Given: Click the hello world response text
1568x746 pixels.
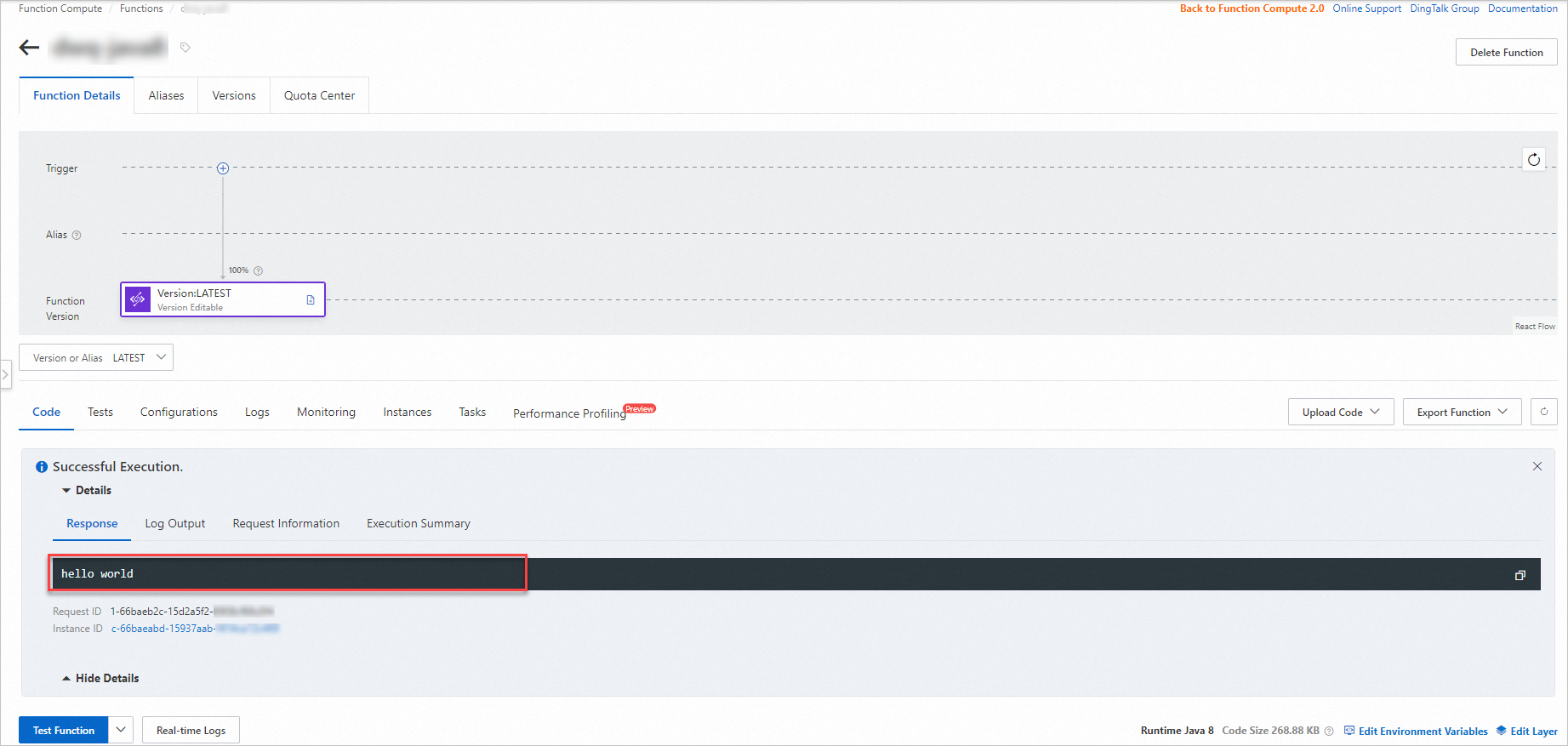Looking at the screenshot, I should 97,574.
